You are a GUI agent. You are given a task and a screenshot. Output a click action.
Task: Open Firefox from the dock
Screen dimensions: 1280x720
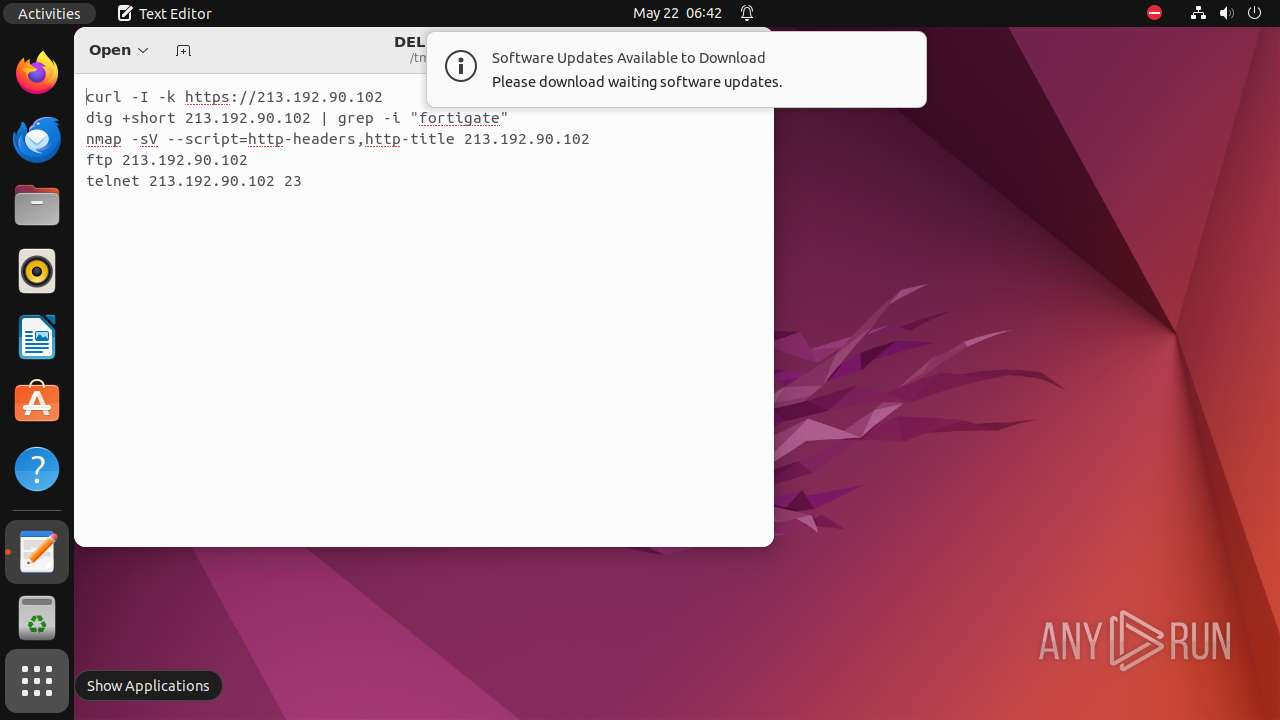[x=37, y=73]
